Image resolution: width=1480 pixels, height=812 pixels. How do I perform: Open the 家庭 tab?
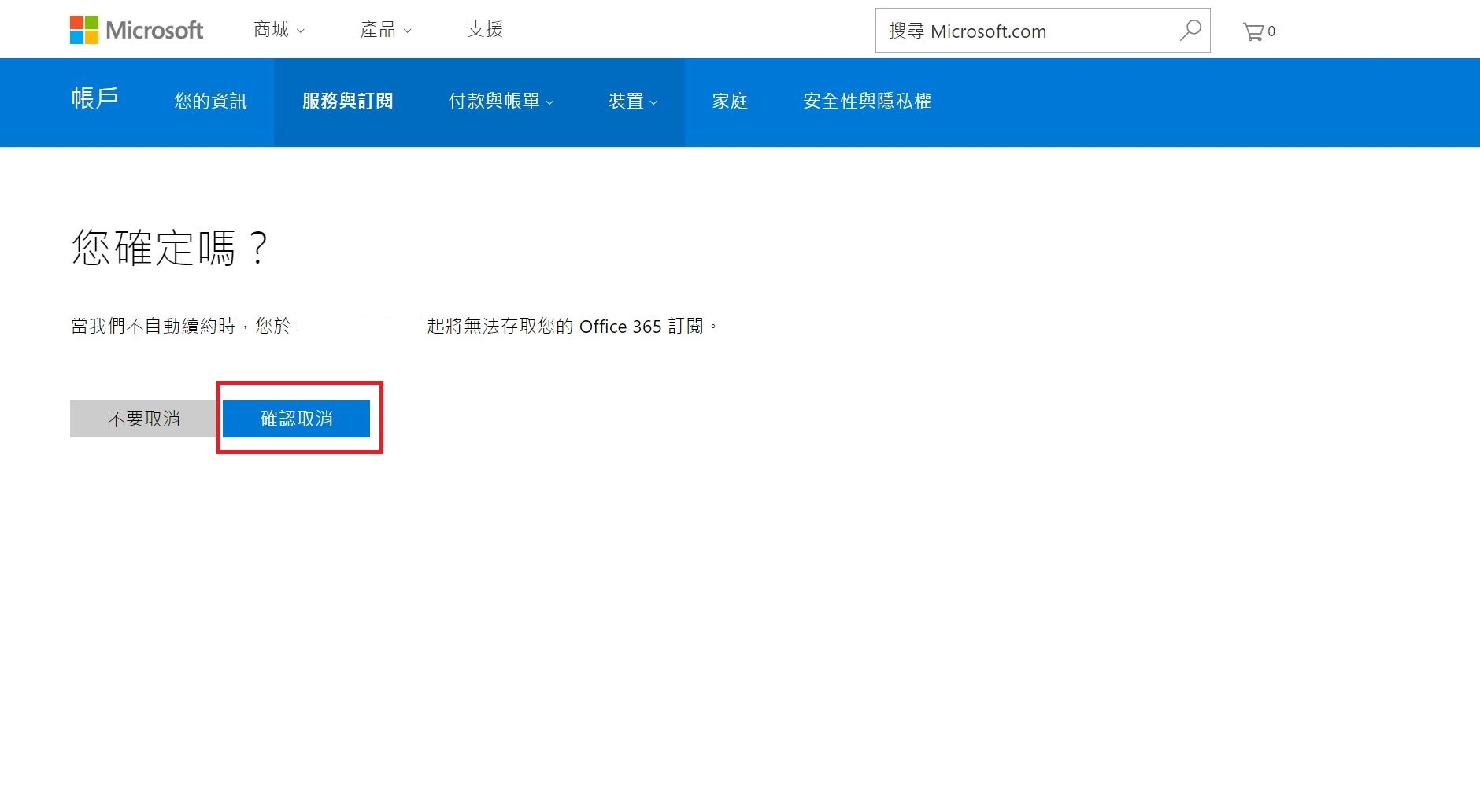click(x=730, y=101)
